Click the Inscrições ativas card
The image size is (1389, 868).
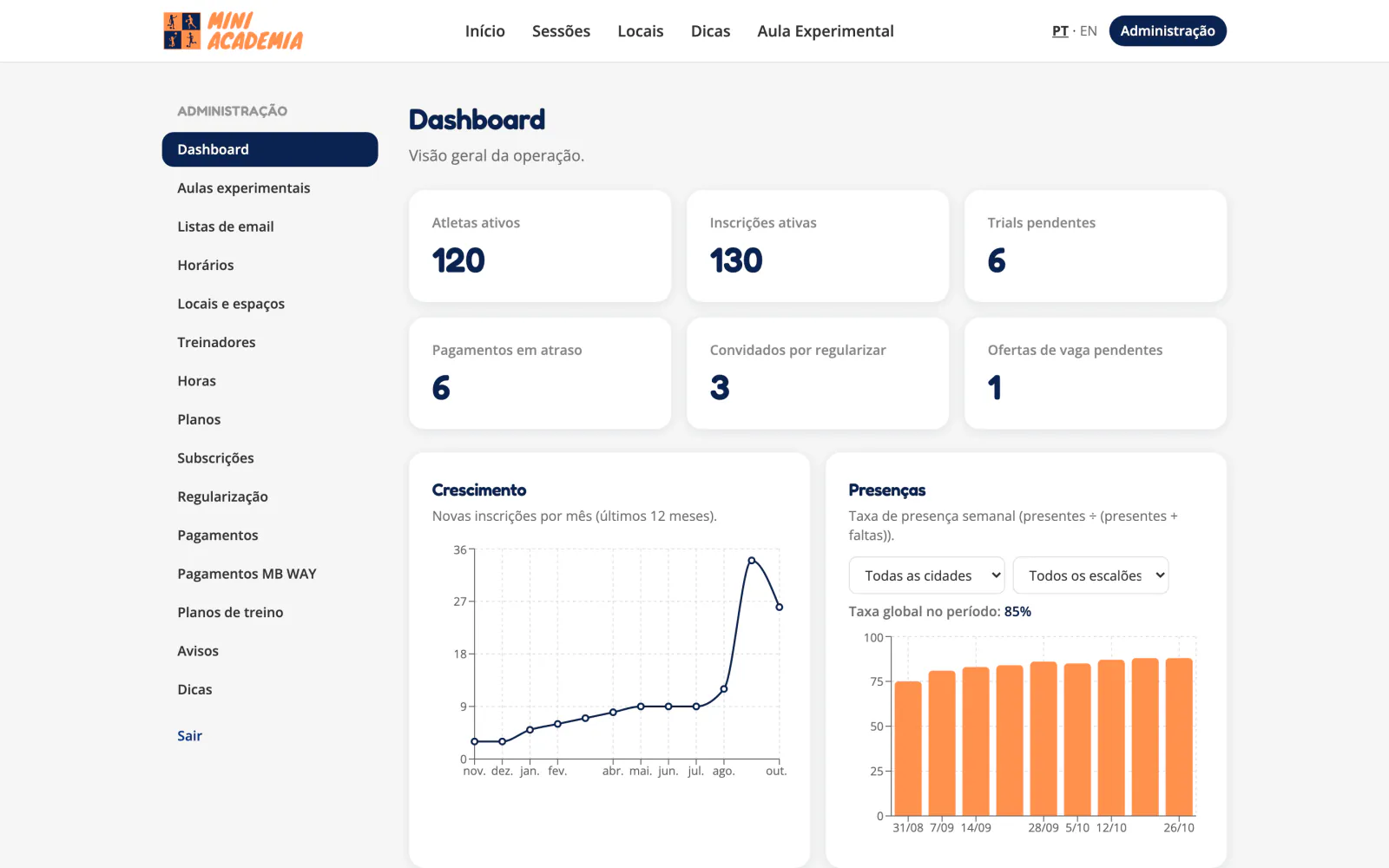(x=818, y=247)
